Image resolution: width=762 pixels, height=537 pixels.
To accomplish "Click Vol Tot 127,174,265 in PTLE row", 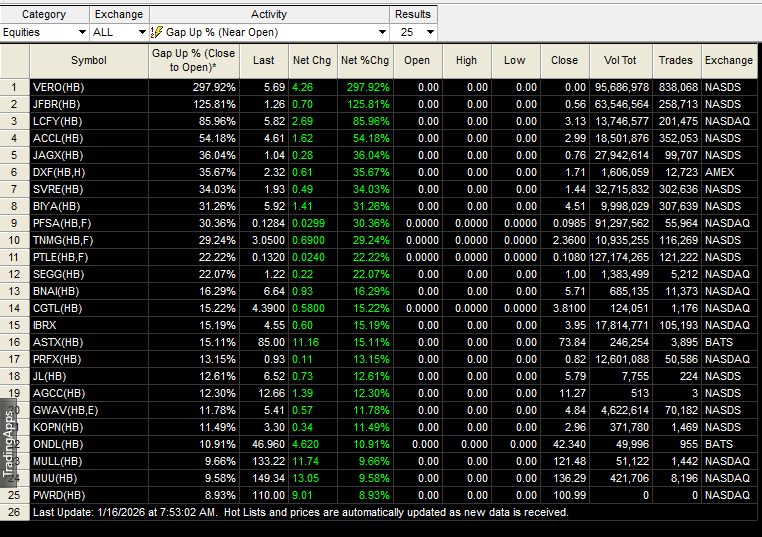I will (620, 258).
